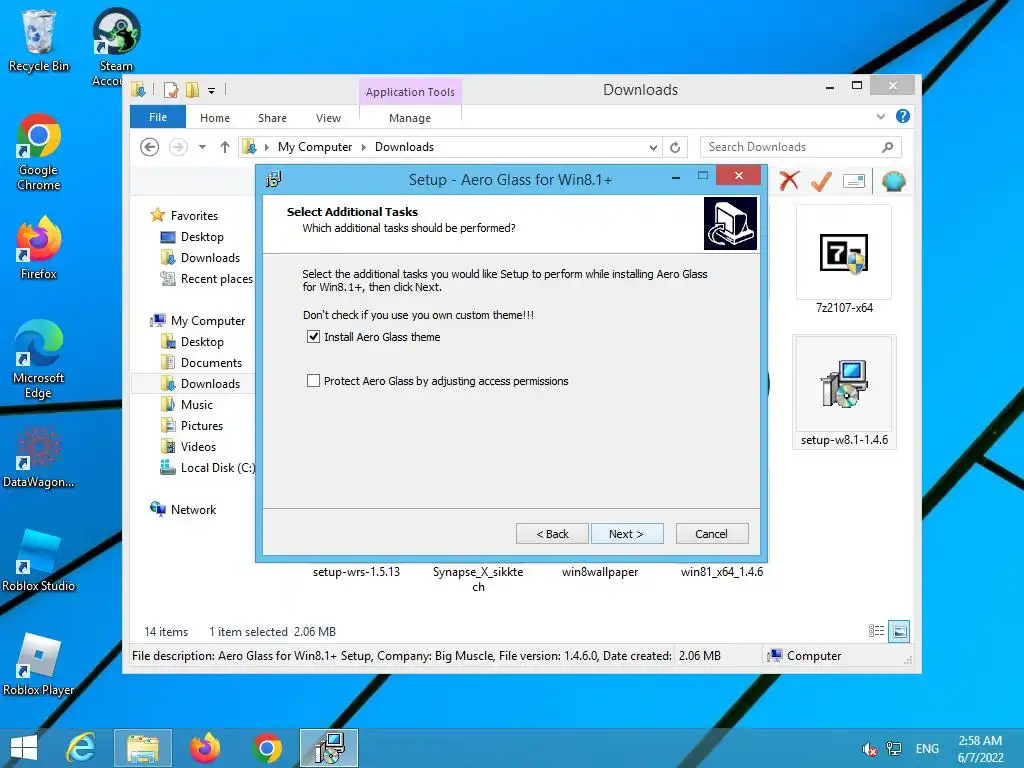Image resolution: width=1024 pixels, height=768 pixels.
Task: Open the Firefox desktop shortcut
Action: click(39, 248)
